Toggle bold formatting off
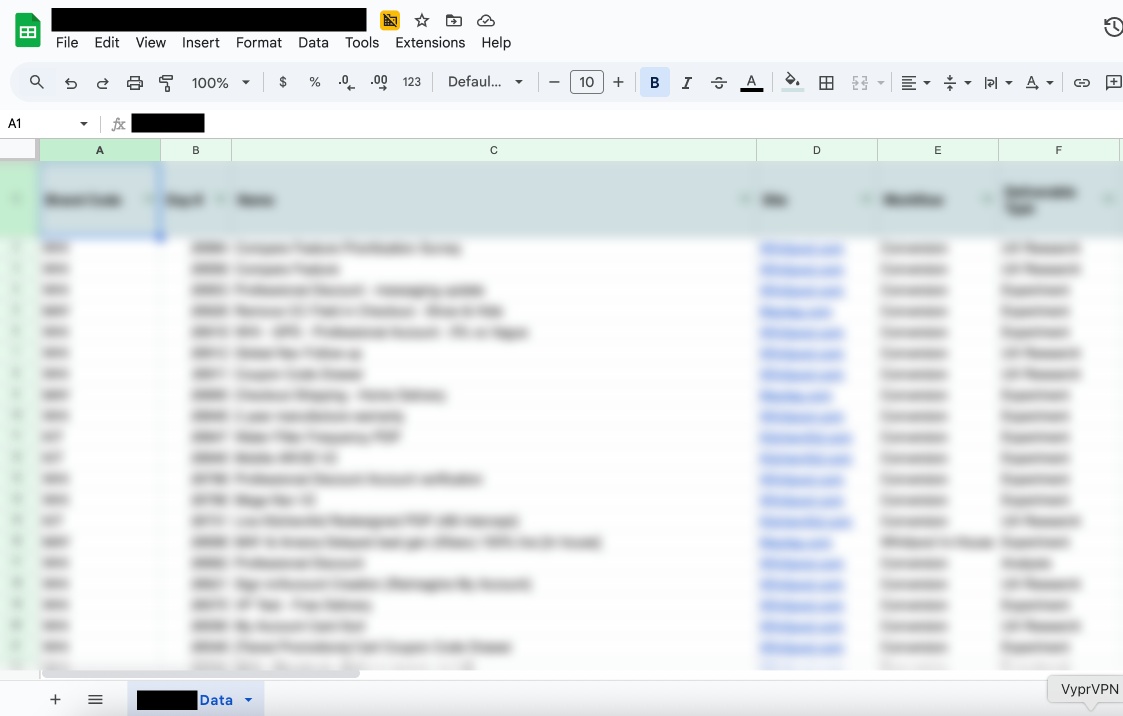Image resolution: width=1123 pixels, height=716 pixels. point(655,82)
